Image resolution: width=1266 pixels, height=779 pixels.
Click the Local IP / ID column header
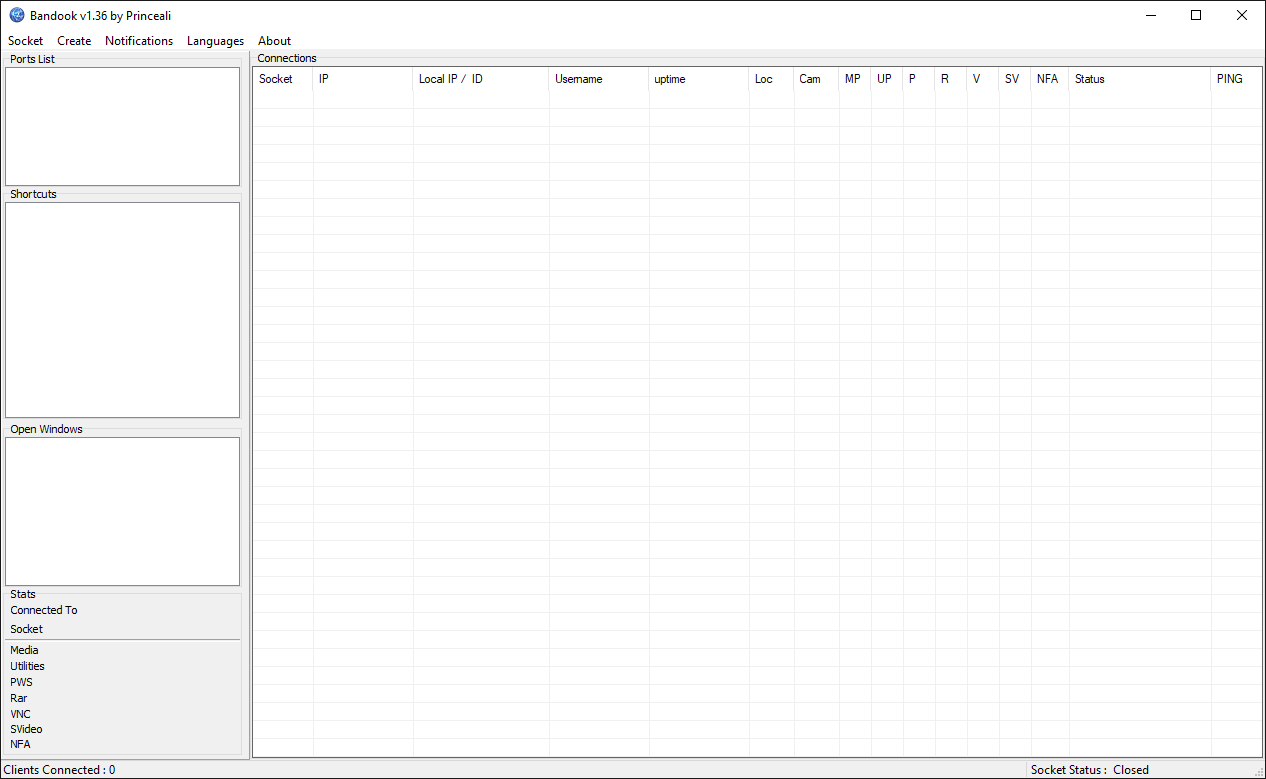point(480,79)
